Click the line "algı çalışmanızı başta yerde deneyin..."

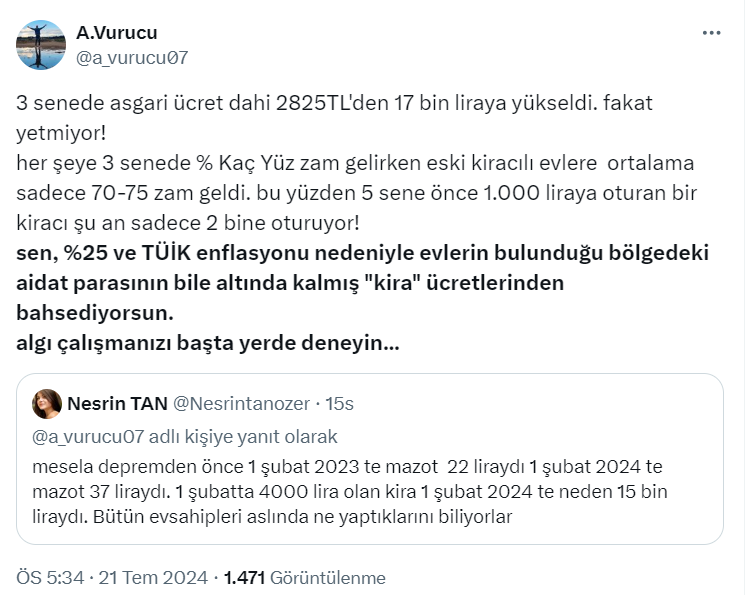(208, 343)
